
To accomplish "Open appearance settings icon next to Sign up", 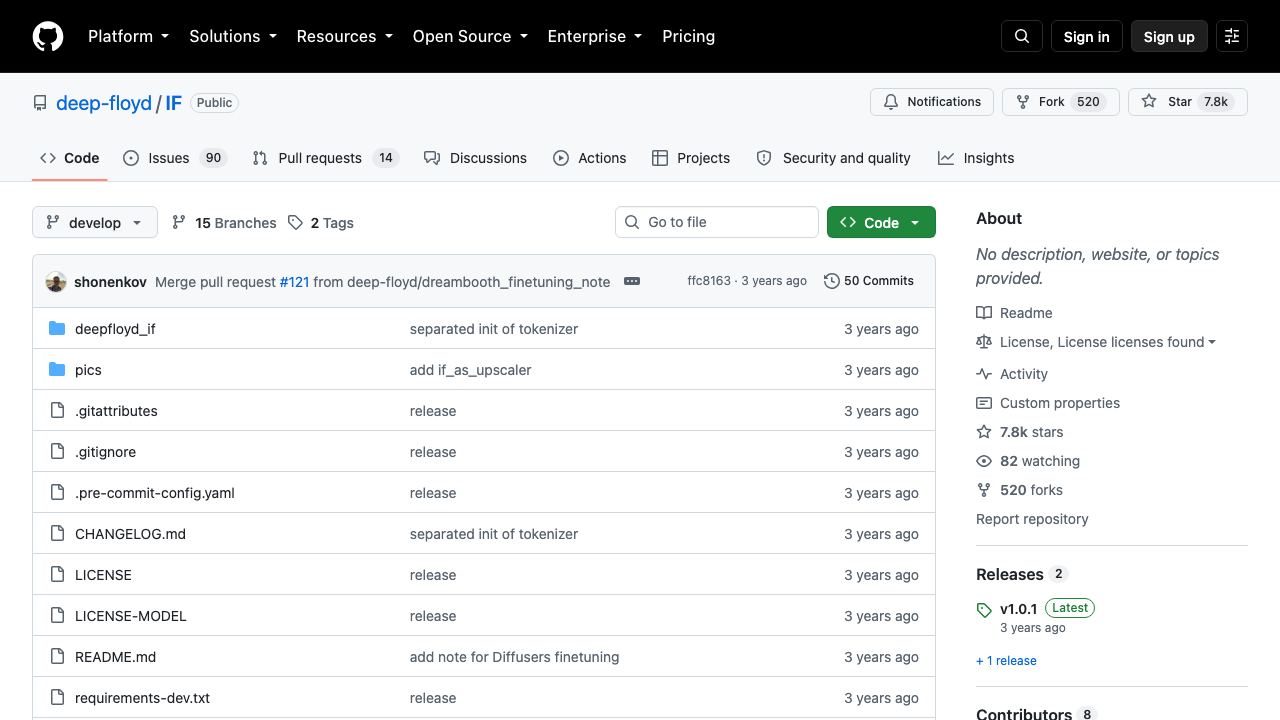I will [x=1232, y=36].
